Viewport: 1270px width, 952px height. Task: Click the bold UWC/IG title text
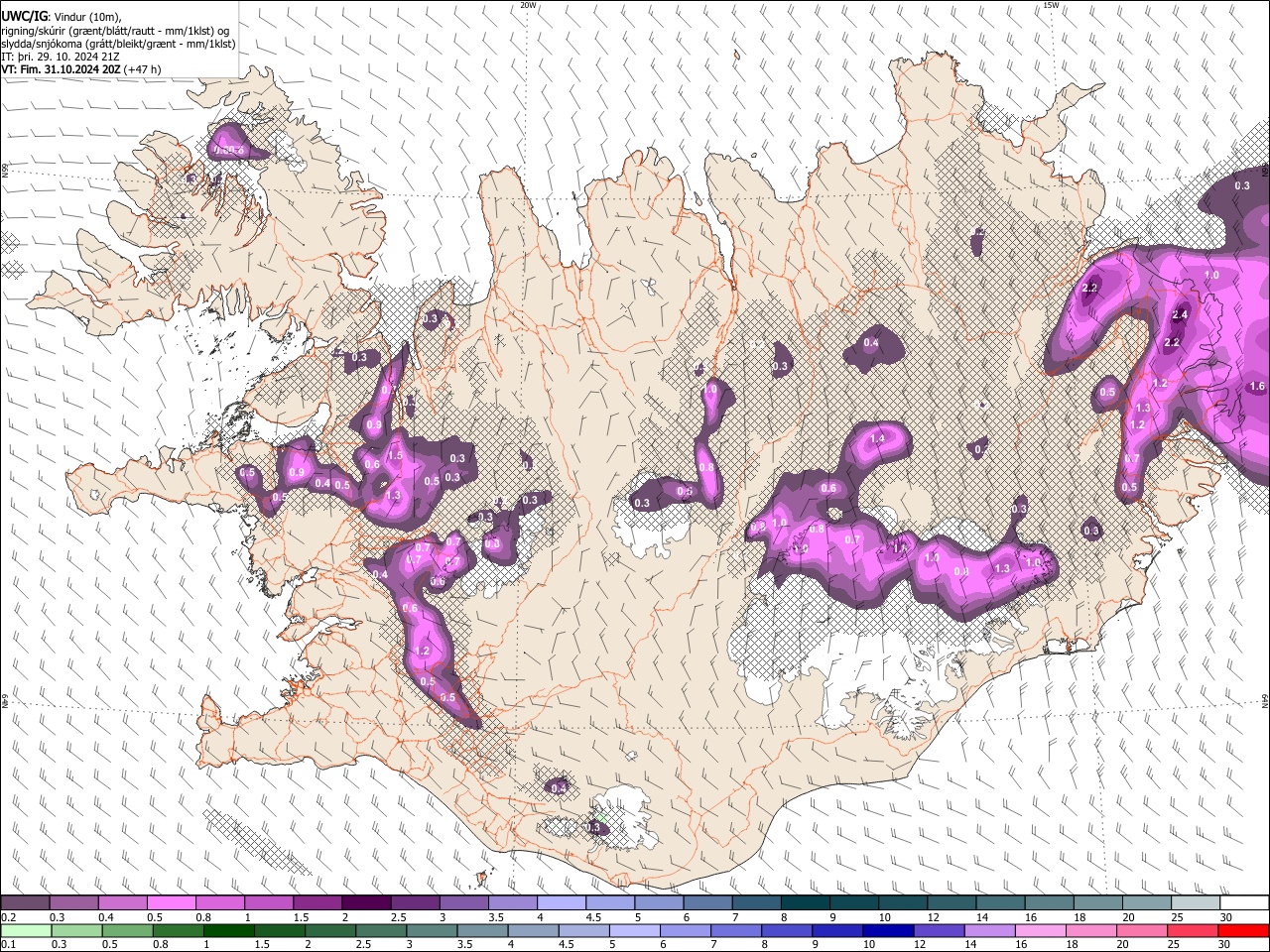(23, 17)
